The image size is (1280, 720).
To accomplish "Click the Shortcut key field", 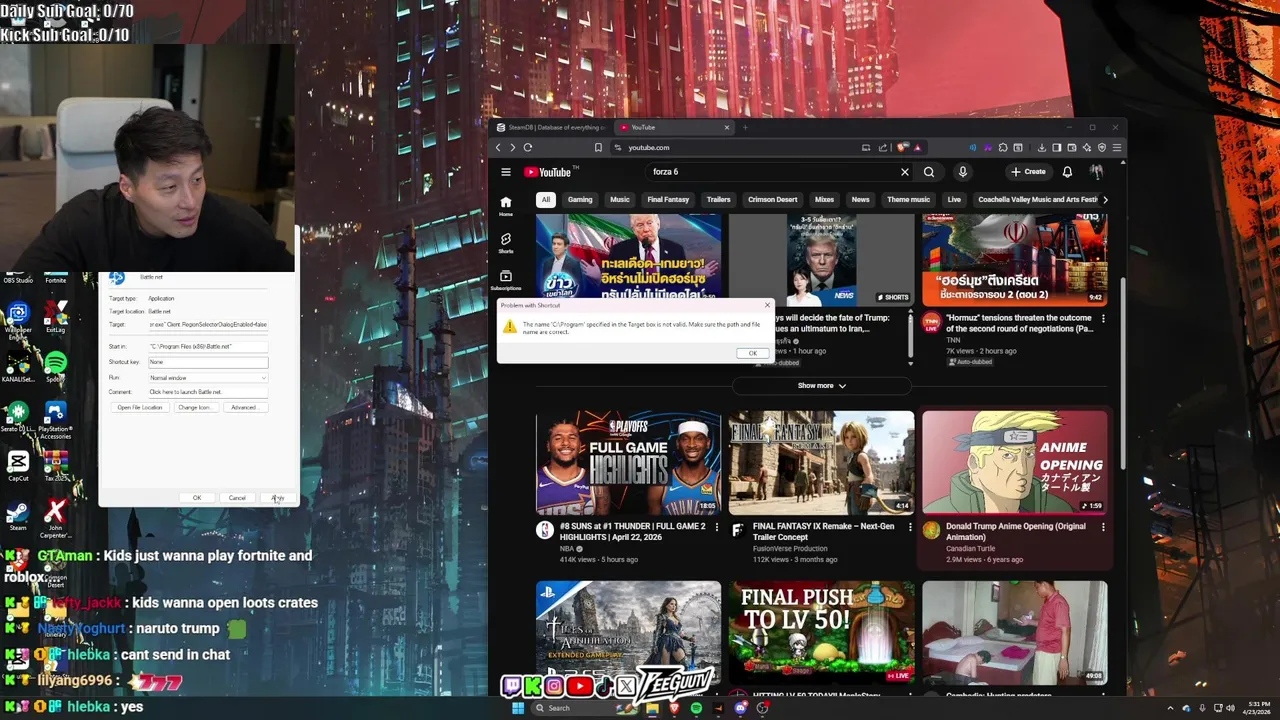I will 208,362.
